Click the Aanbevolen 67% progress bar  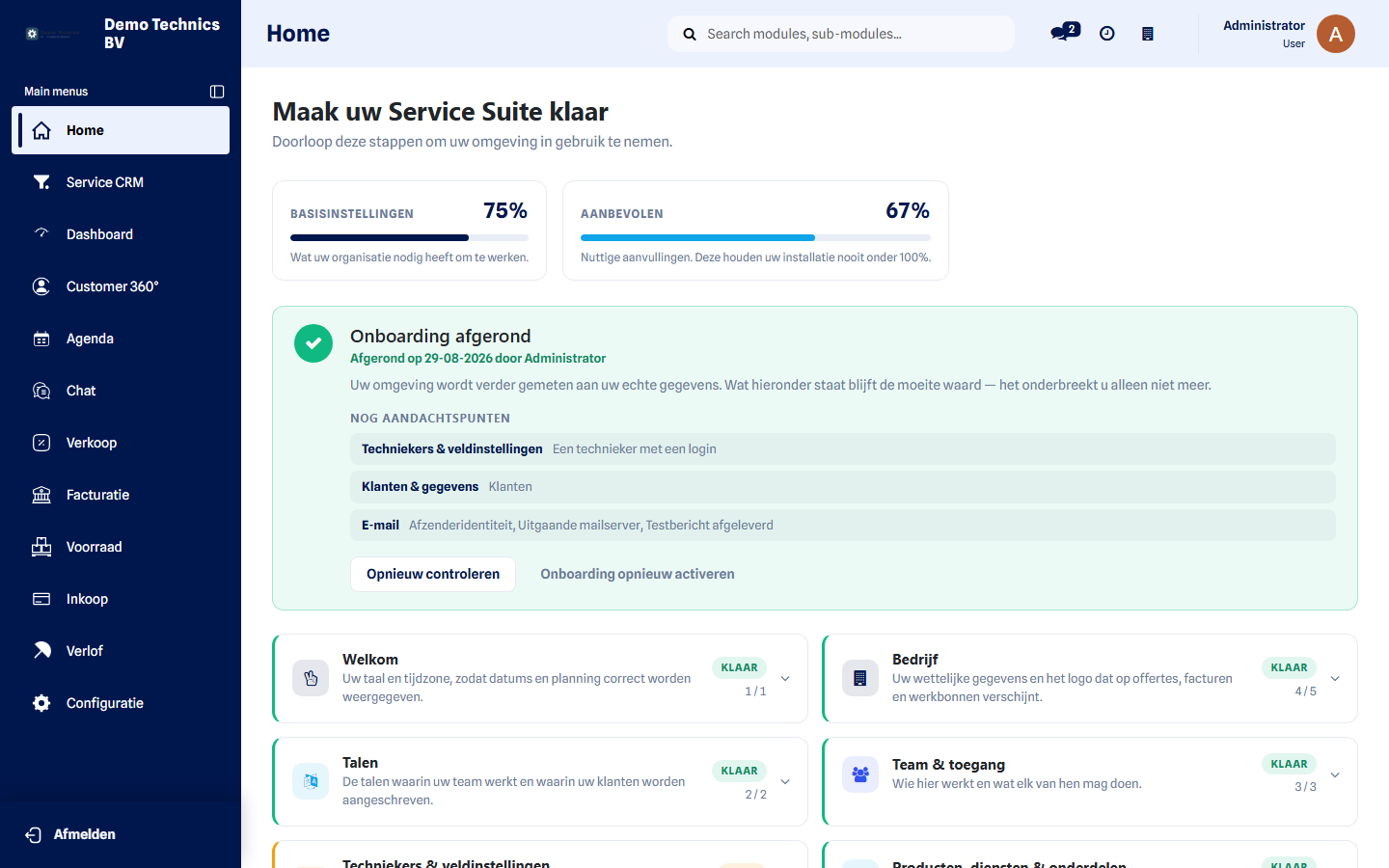point(755,237)
